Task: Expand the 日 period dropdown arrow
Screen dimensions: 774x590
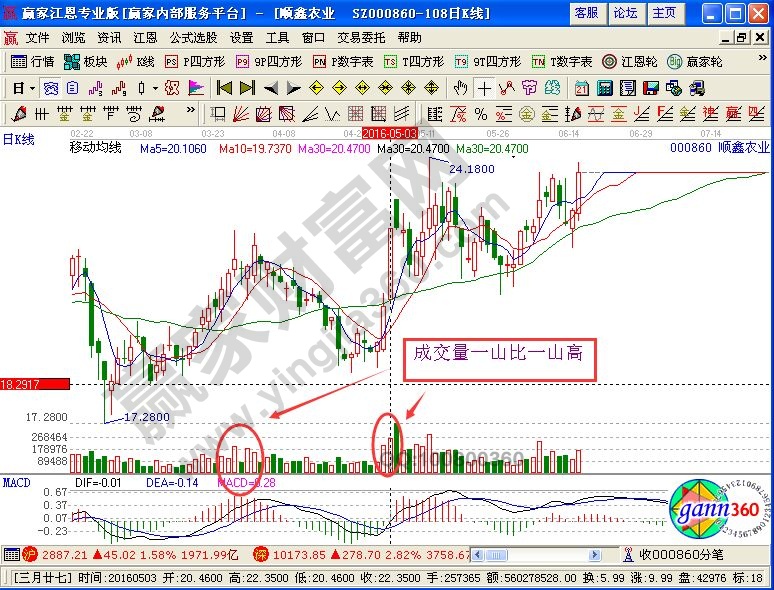Action: 32,87
